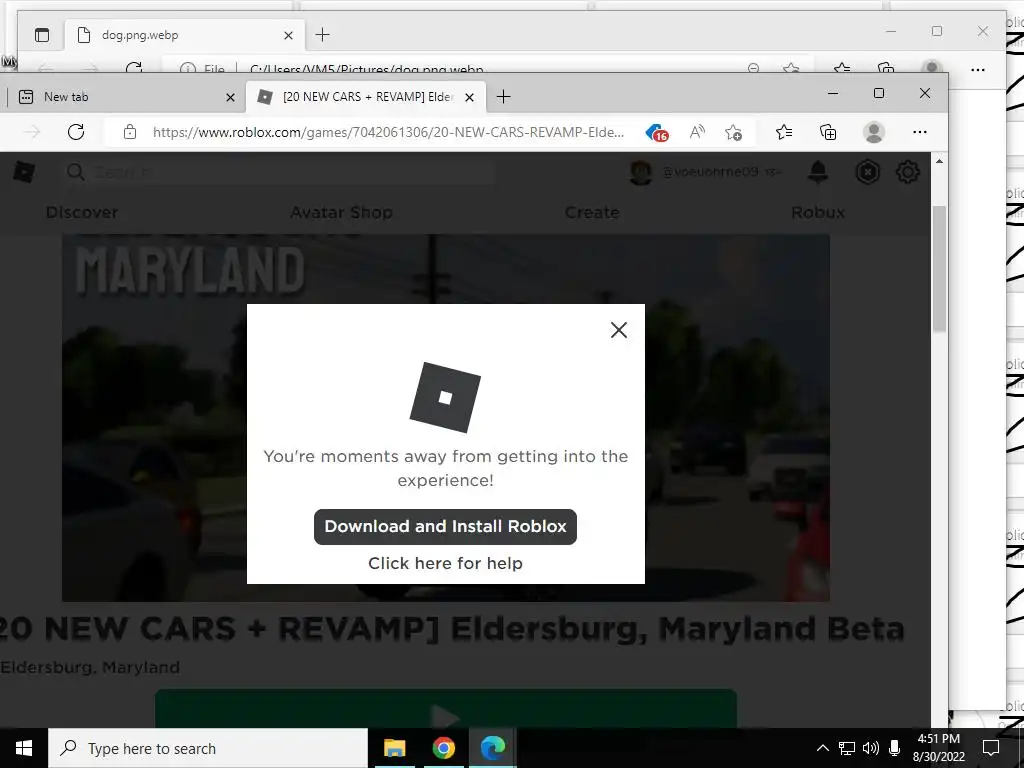
Task: Open Settings and more menu in front window
Action: (x=920, y=132)
